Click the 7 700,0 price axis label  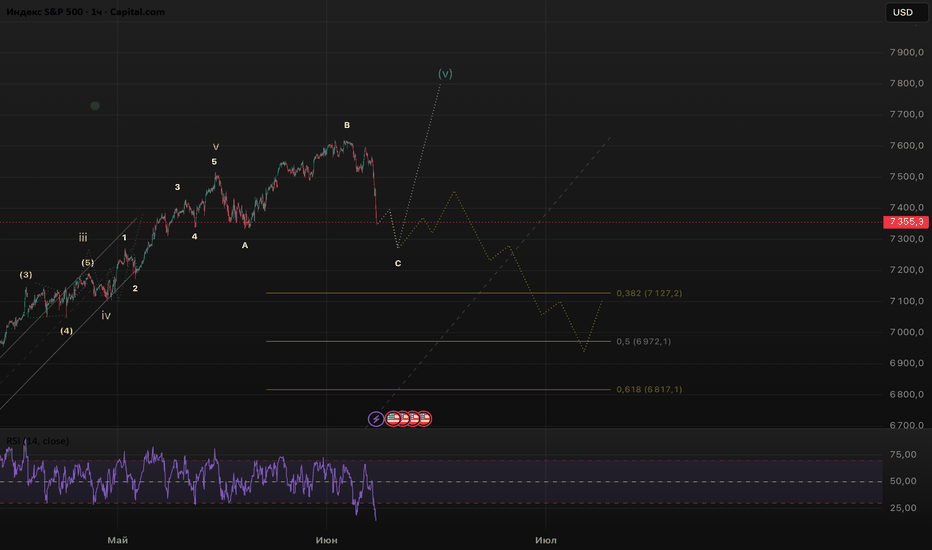click(x=907, y=114)
